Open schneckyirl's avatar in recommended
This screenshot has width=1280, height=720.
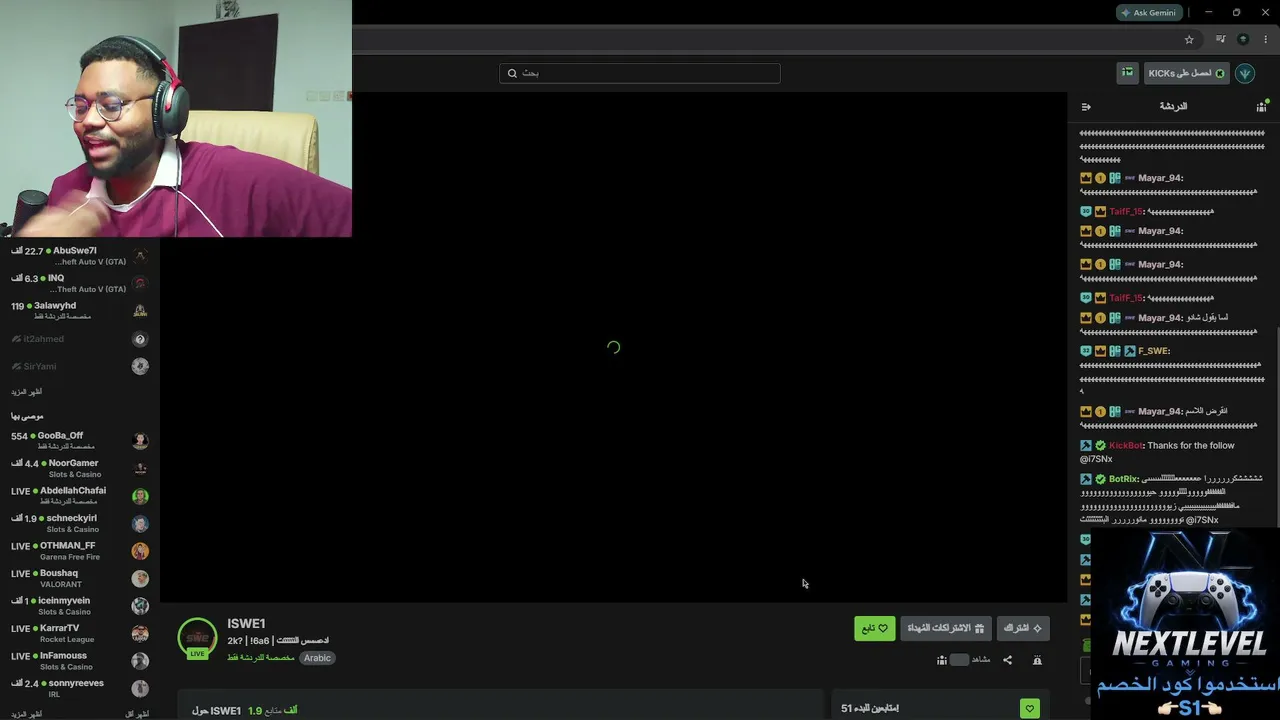[x=140, y=523]
